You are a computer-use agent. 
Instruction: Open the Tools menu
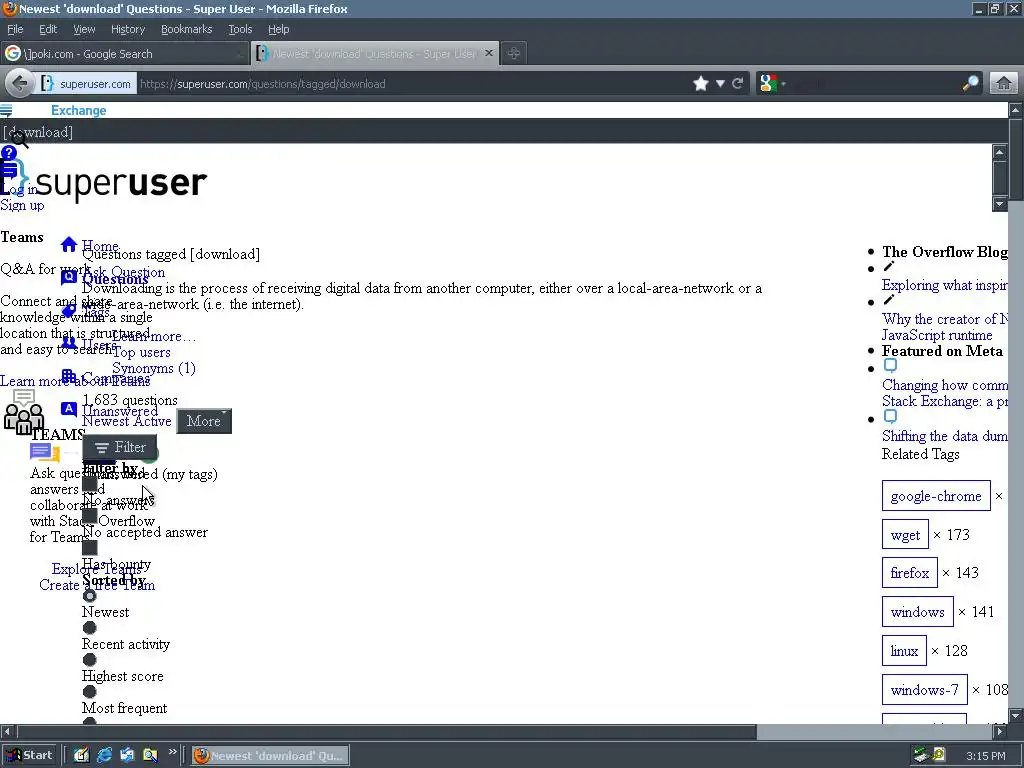(240, 29)
